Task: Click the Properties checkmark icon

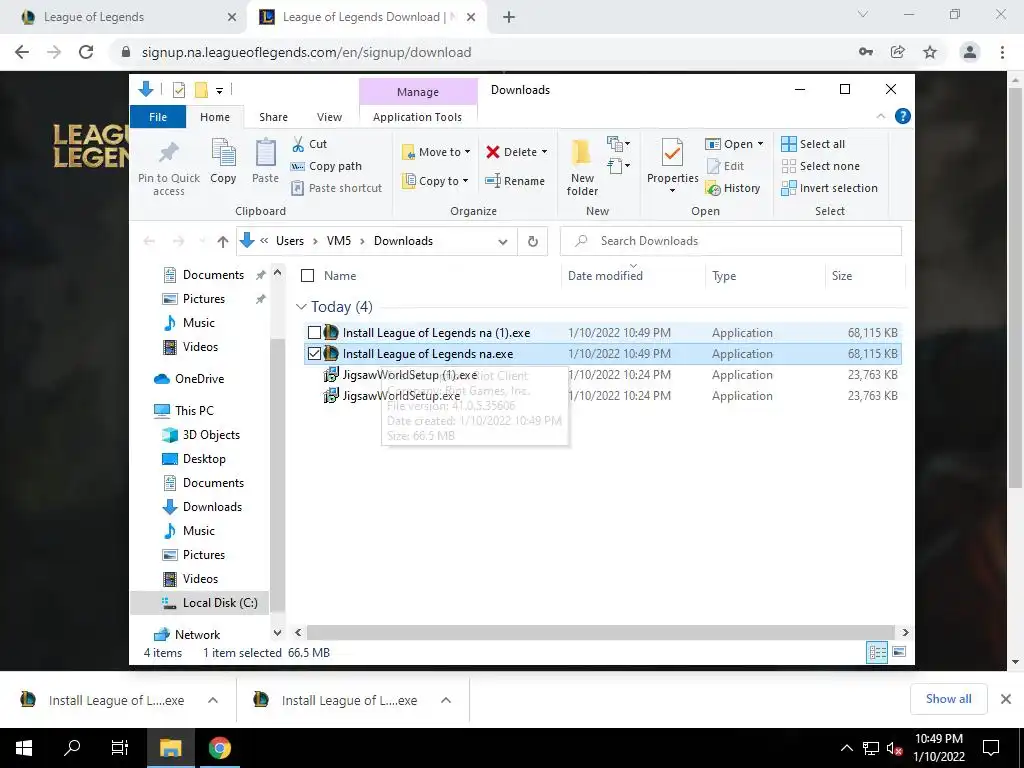Action: coord(672,153)
